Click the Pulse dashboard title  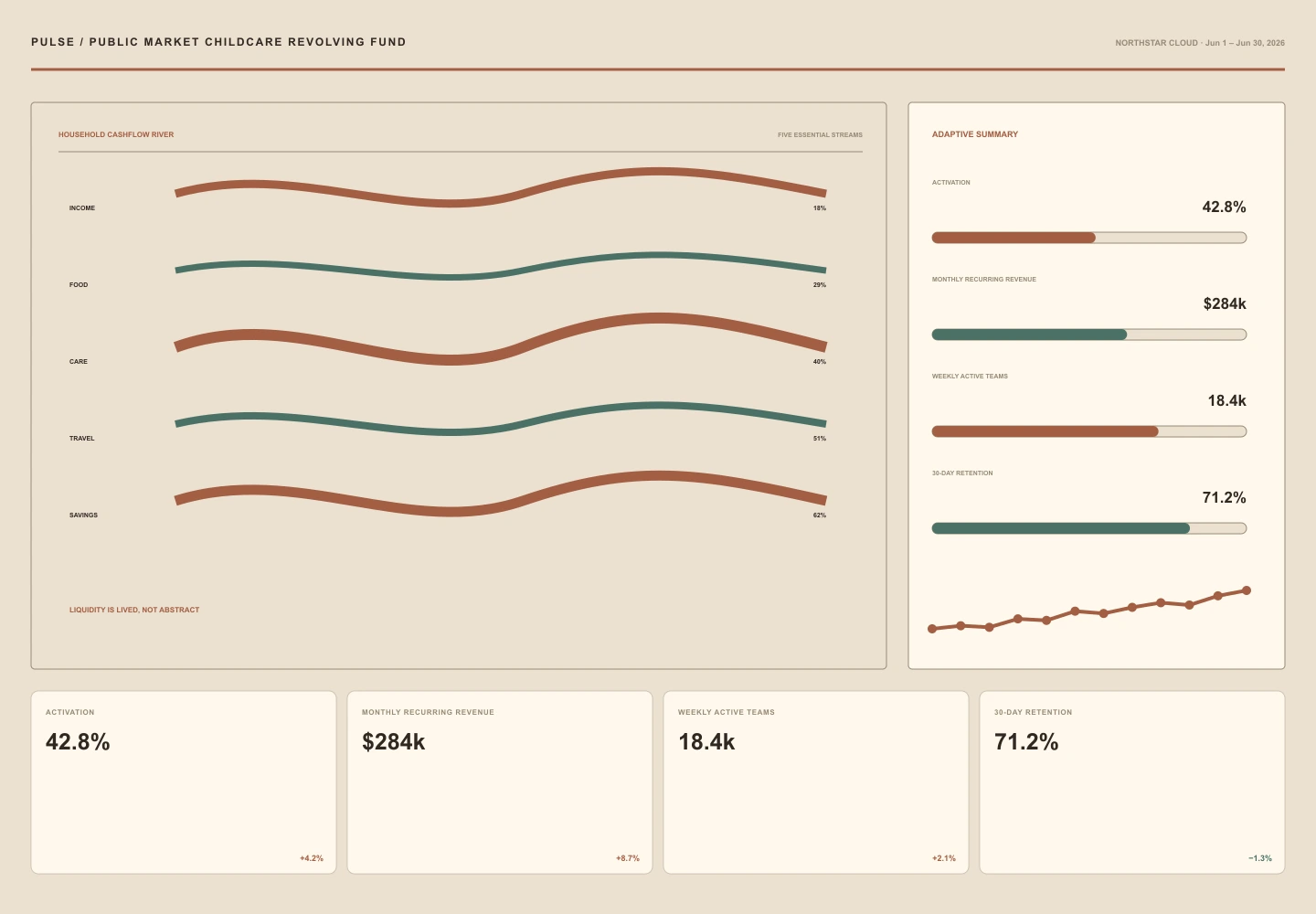click(218, 42)
